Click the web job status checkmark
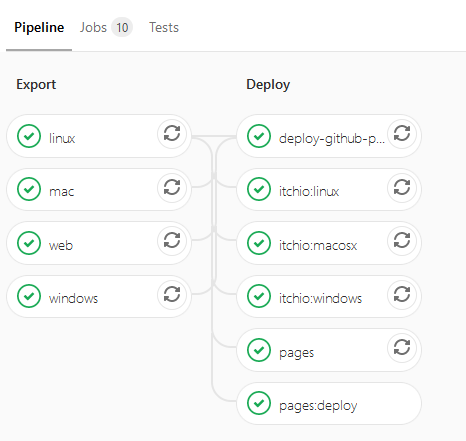The height and width of the screenshot is (441, 466). [29, 243]
